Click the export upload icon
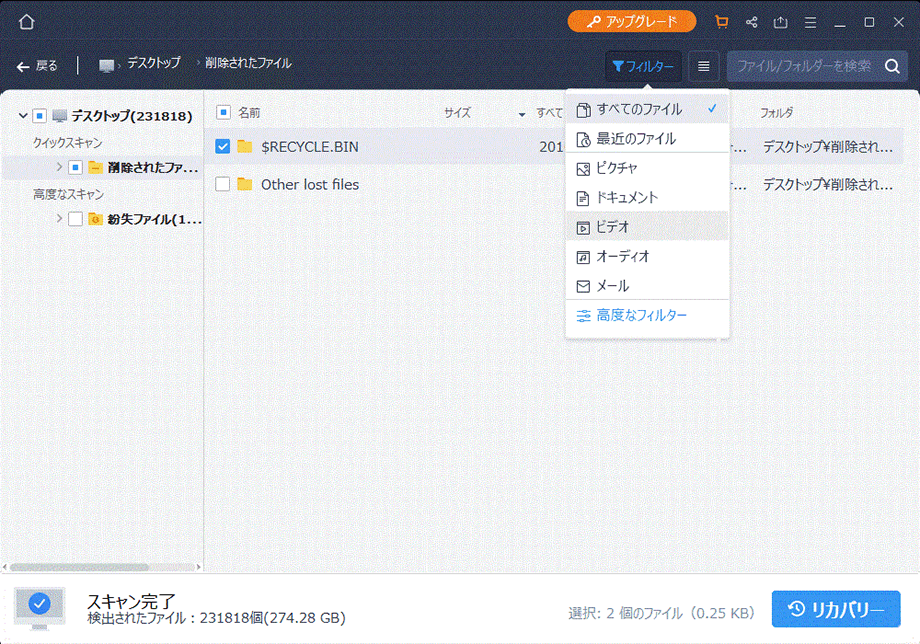 780,22
